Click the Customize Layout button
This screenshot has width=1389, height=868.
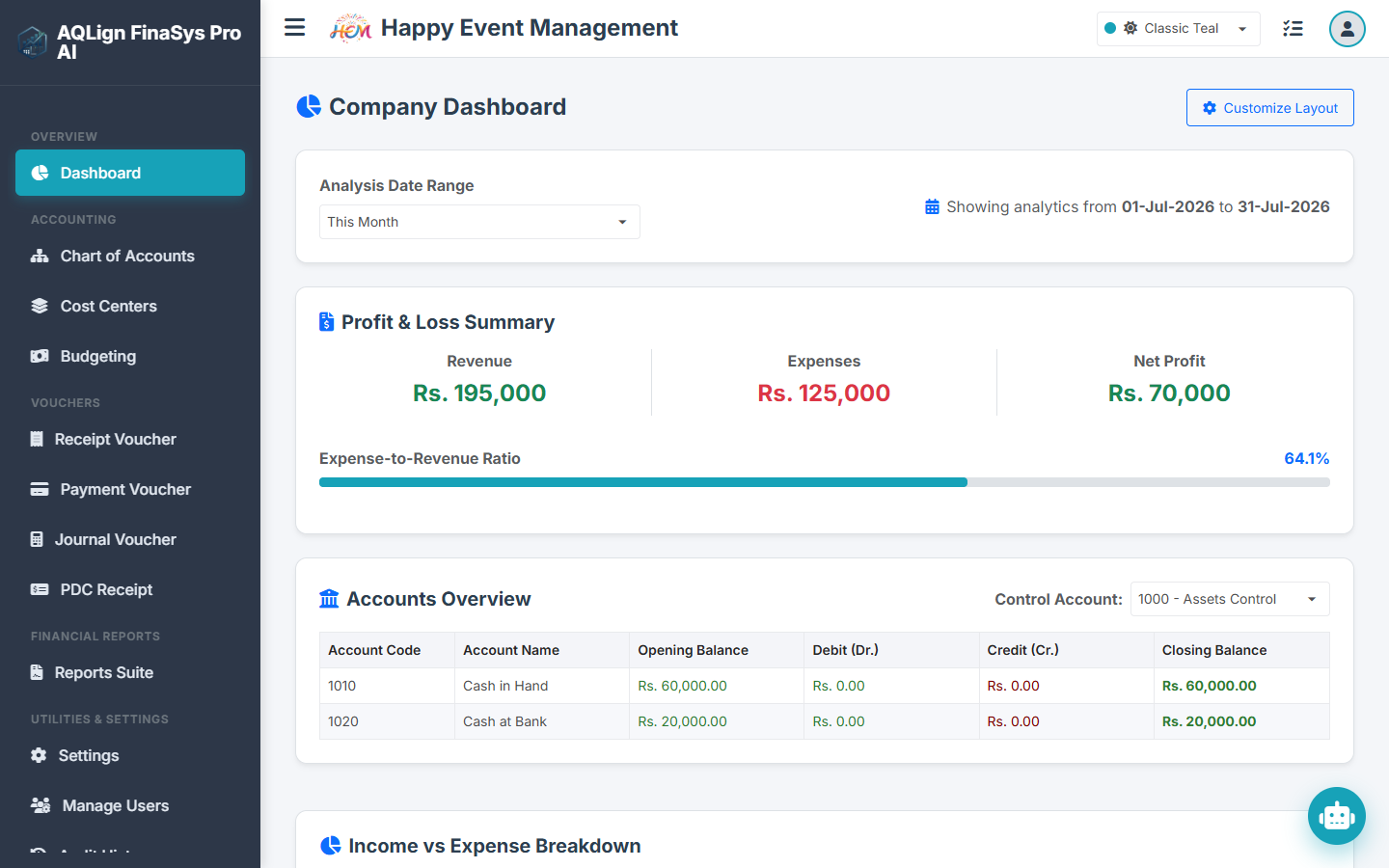1269,108
